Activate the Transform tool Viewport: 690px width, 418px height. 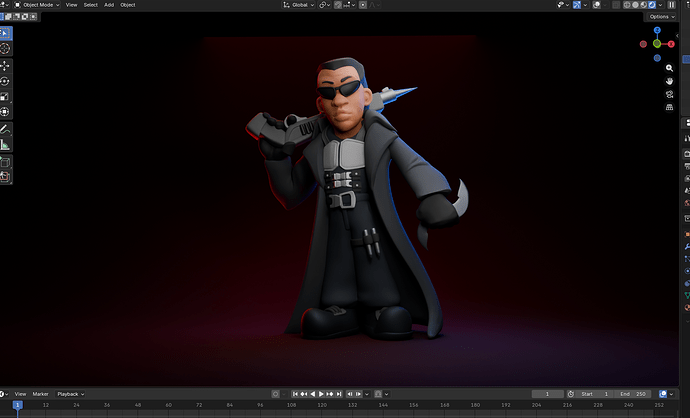point(5,112)
